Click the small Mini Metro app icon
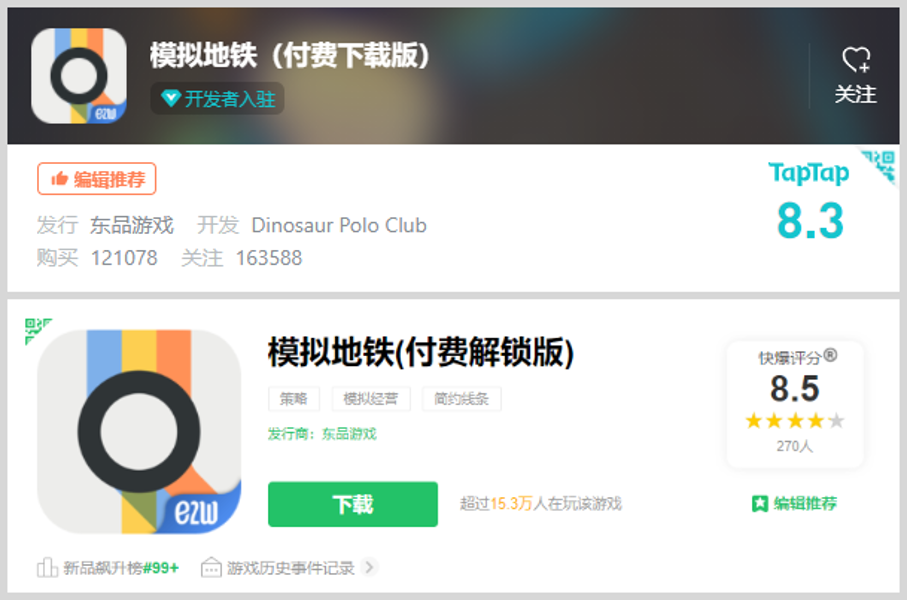 pos(79,75)
